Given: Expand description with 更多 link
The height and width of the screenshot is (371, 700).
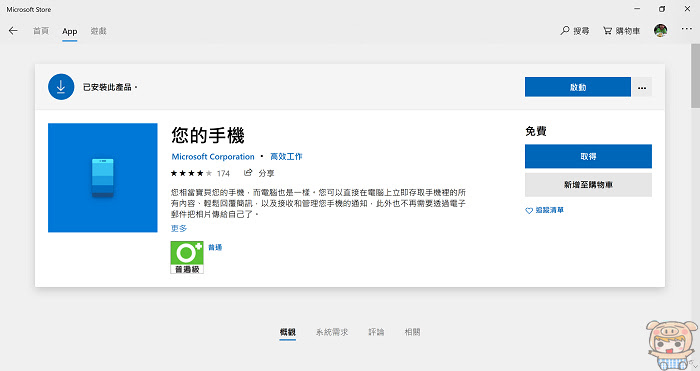Looking at the screenshot, I should tap(179, 228).
